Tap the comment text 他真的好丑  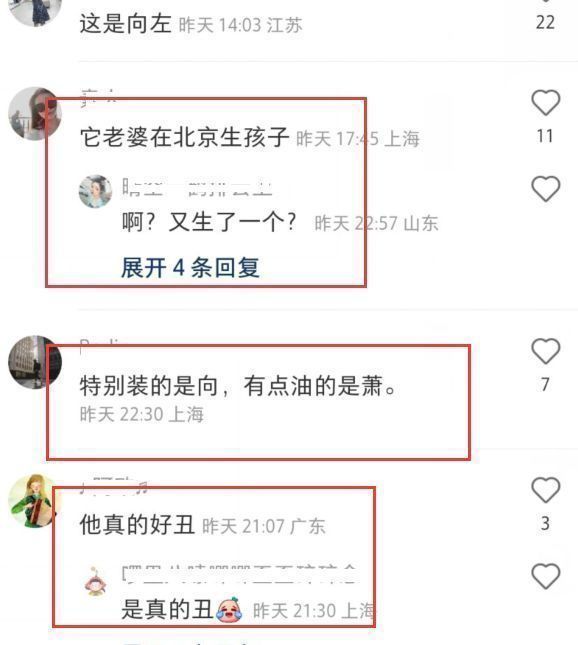(x=137, y=524)
